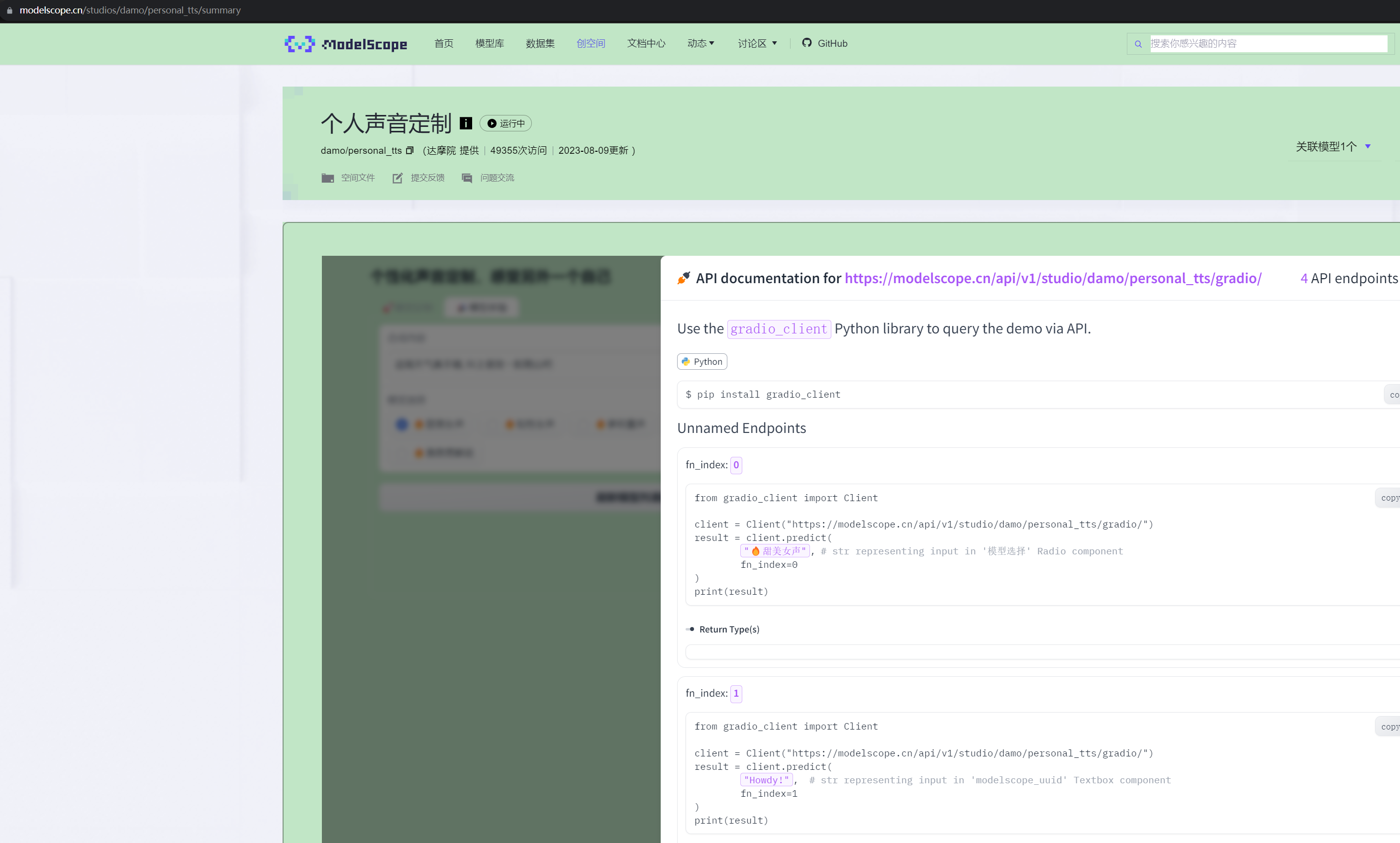The width and height of the screenshot is (1400, 843).
Task: Open 空间文件 space files
Action: click(358, 178)
